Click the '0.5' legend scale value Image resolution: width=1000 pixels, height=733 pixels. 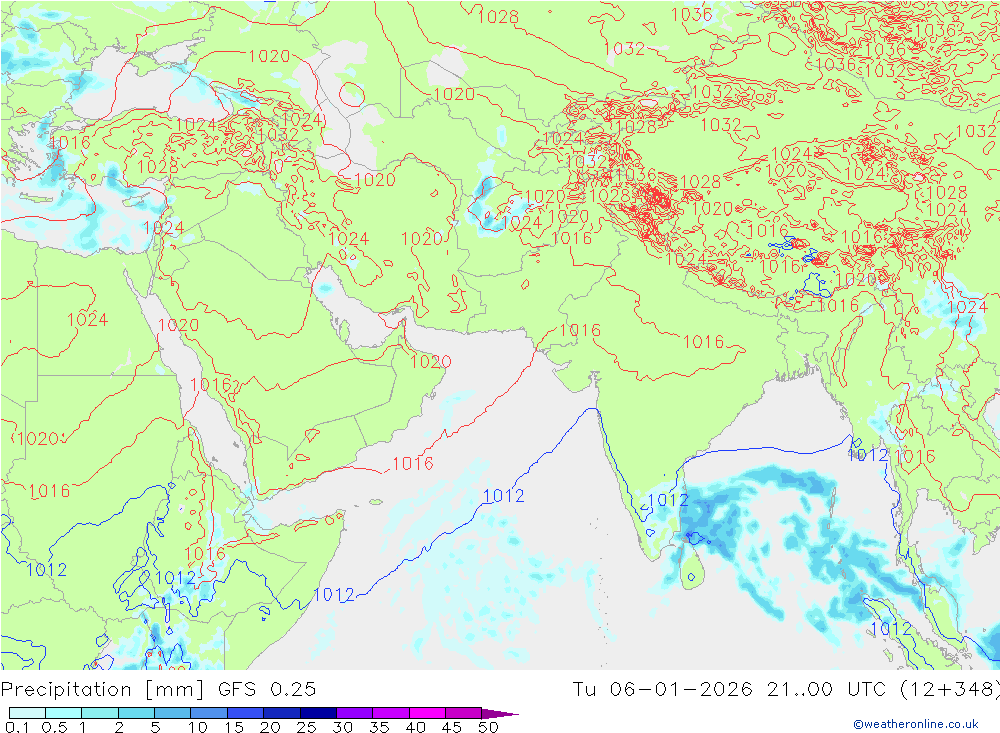54,727
